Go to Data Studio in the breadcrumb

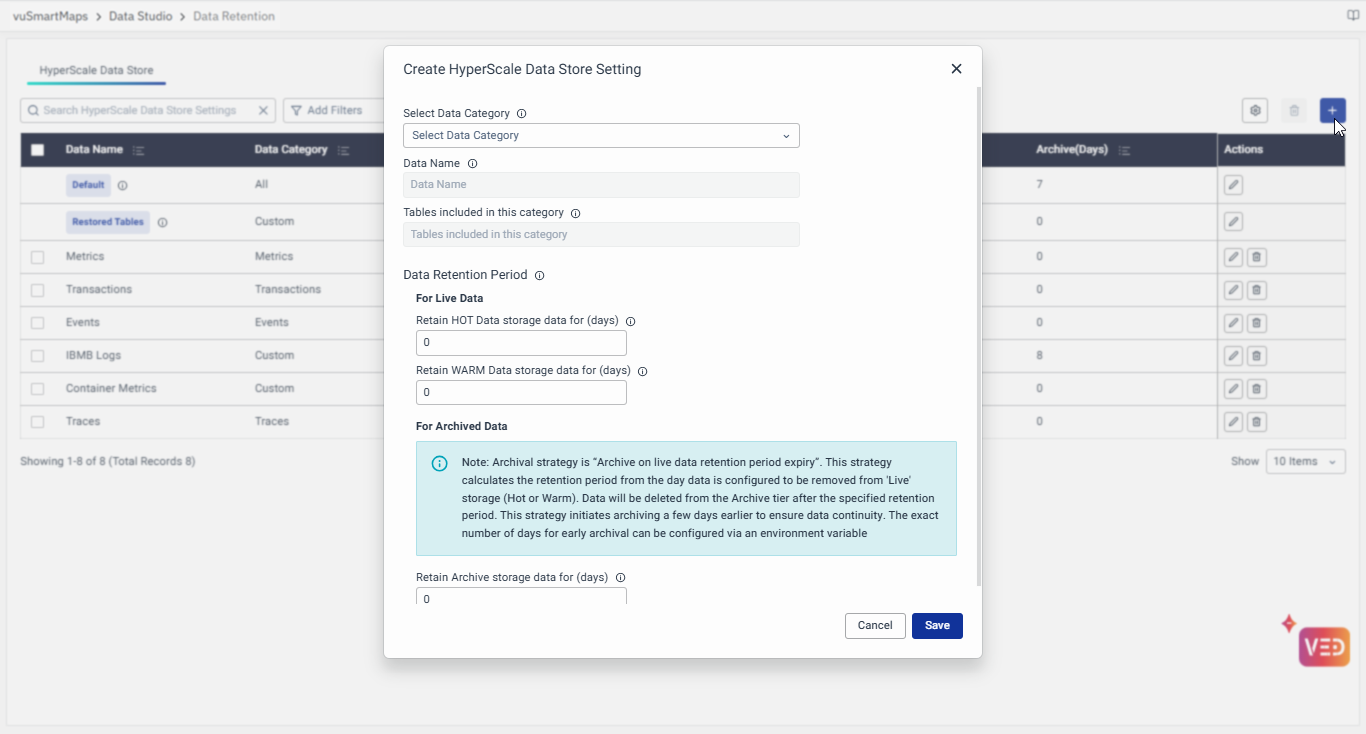coord(140,17)
